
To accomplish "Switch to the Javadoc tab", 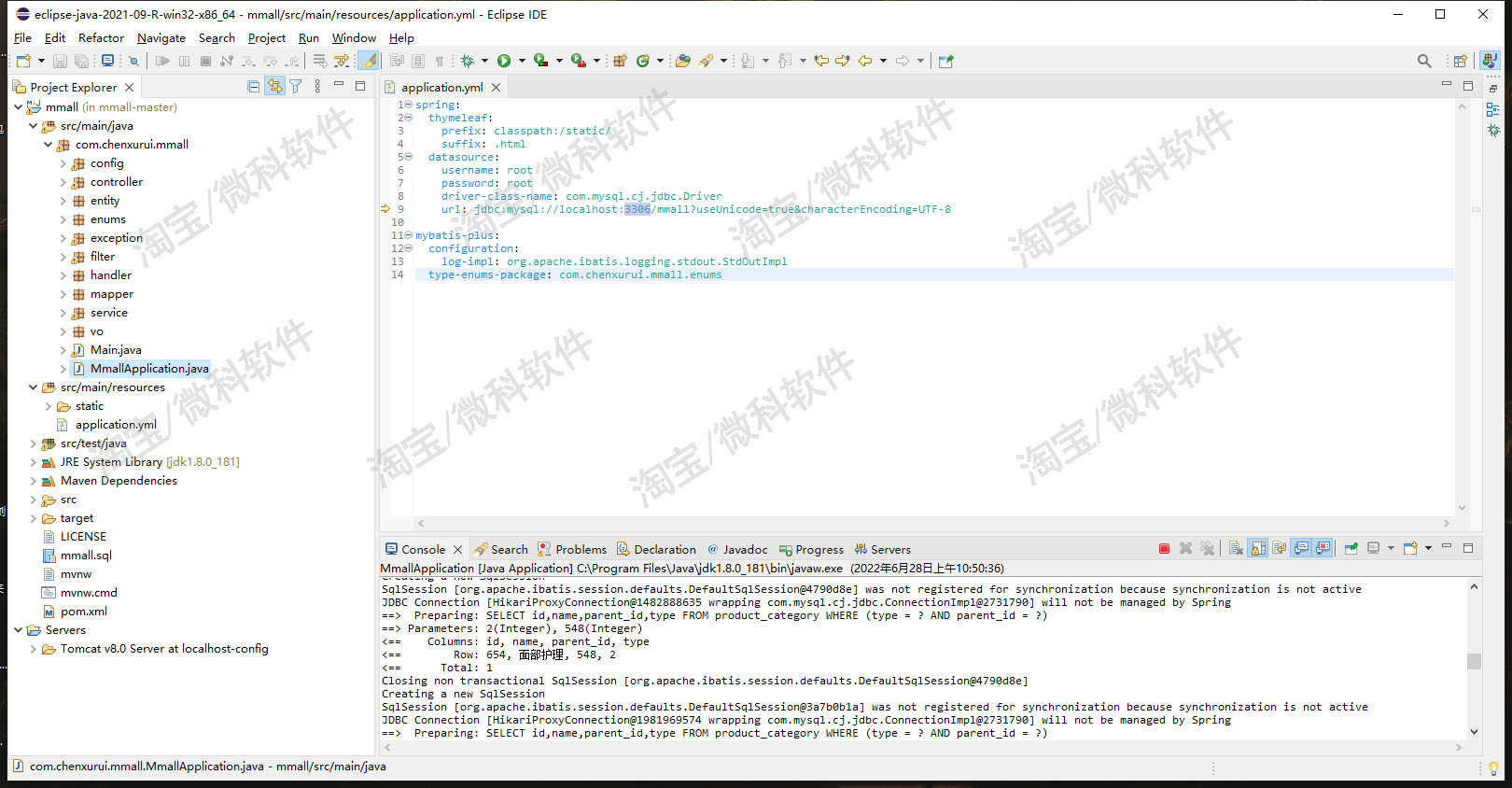I will [x=737, y=549].
